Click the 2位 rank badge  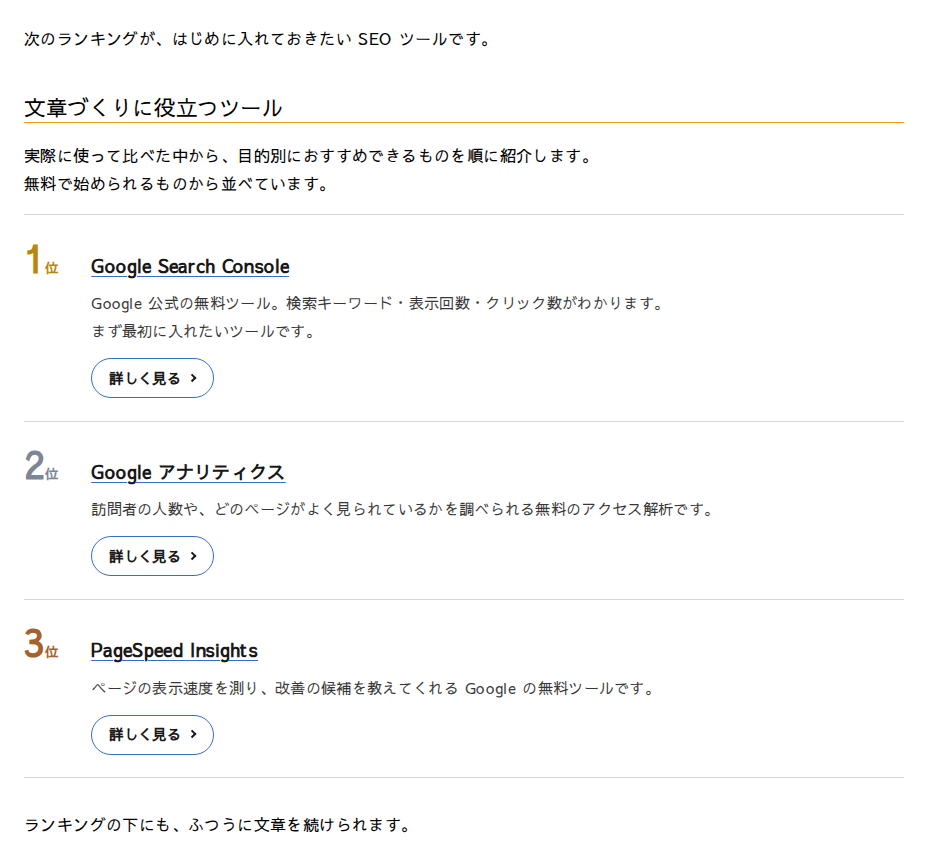(41, 466)
